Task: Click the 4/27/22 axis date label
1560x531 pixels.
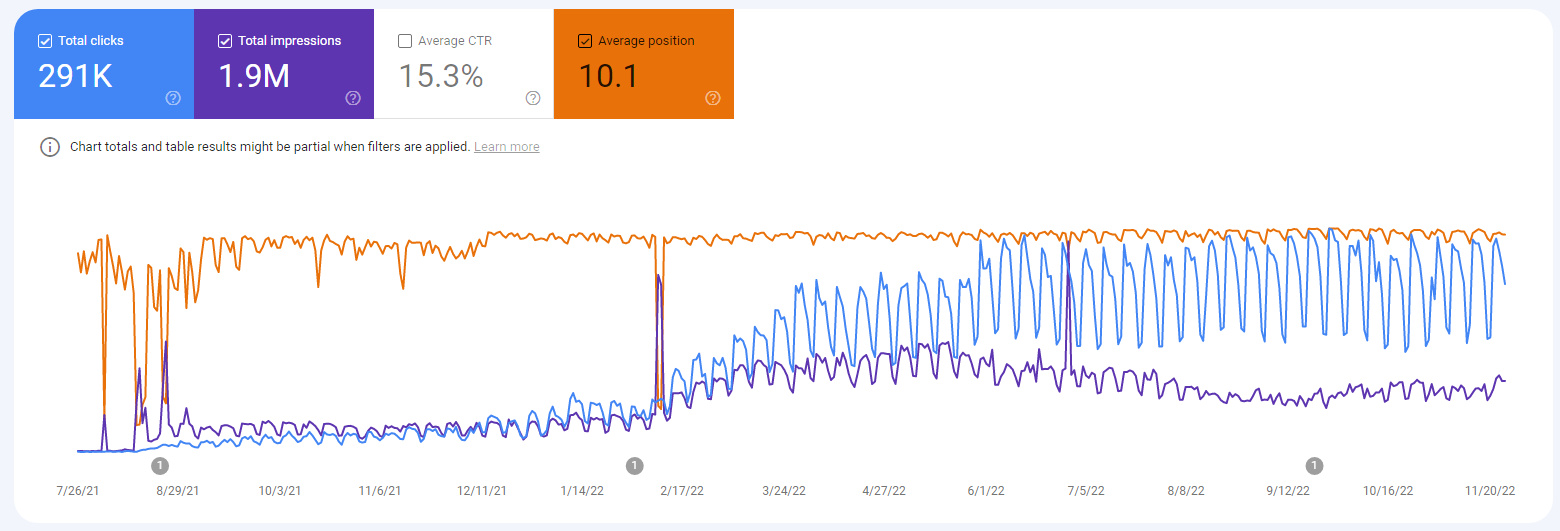Action: point(884,491)
